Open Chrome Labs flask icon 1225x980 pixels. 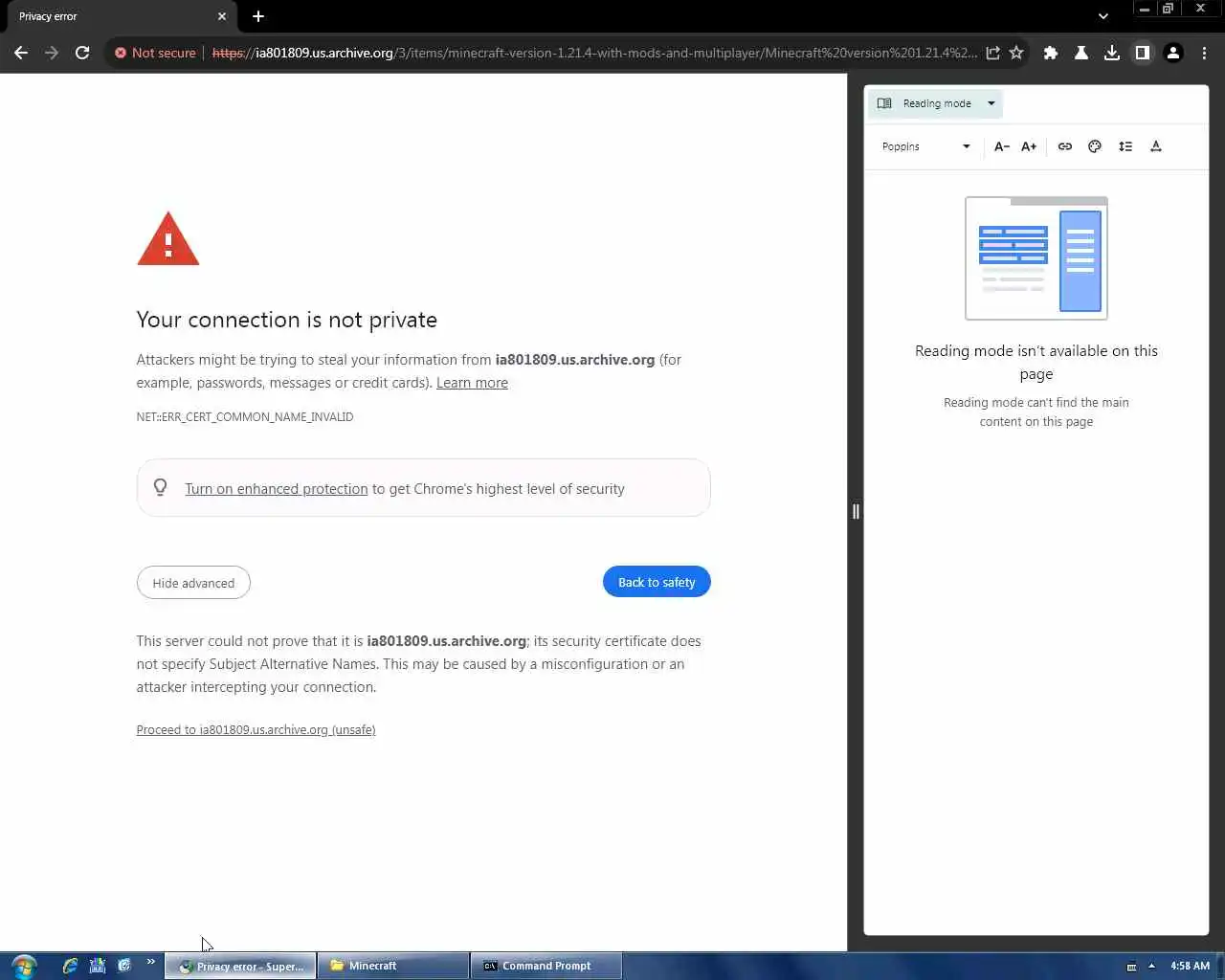point(1081,53)
